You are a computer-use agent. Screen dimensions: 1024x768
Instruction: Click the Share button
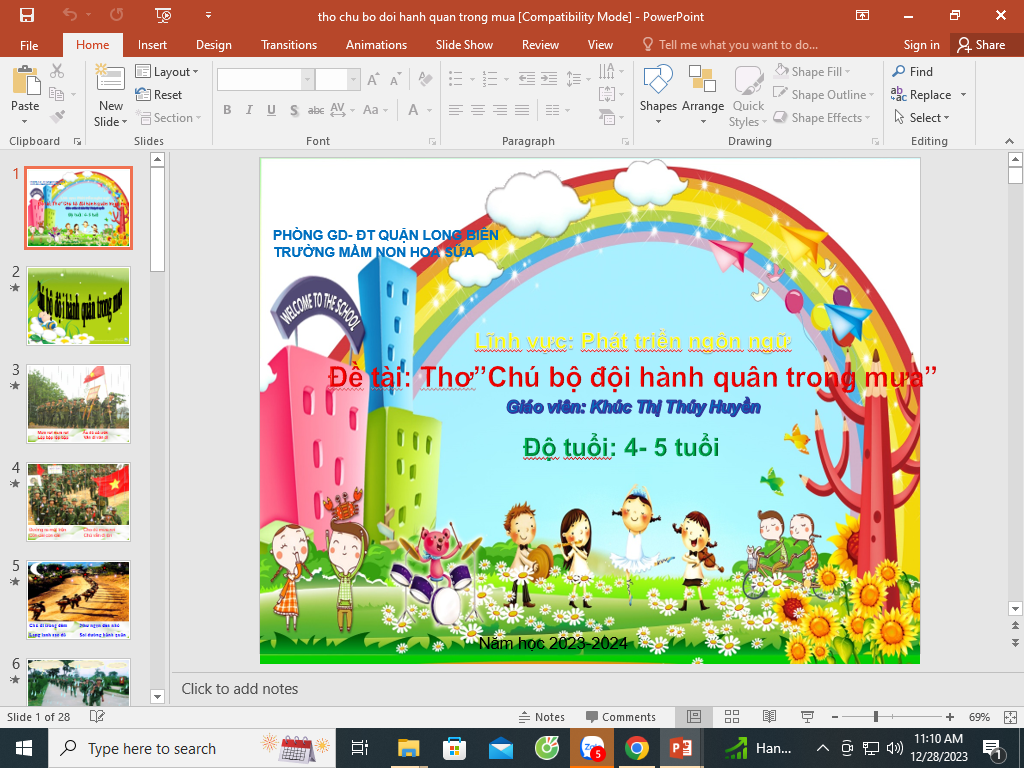(x=980, y=45)
